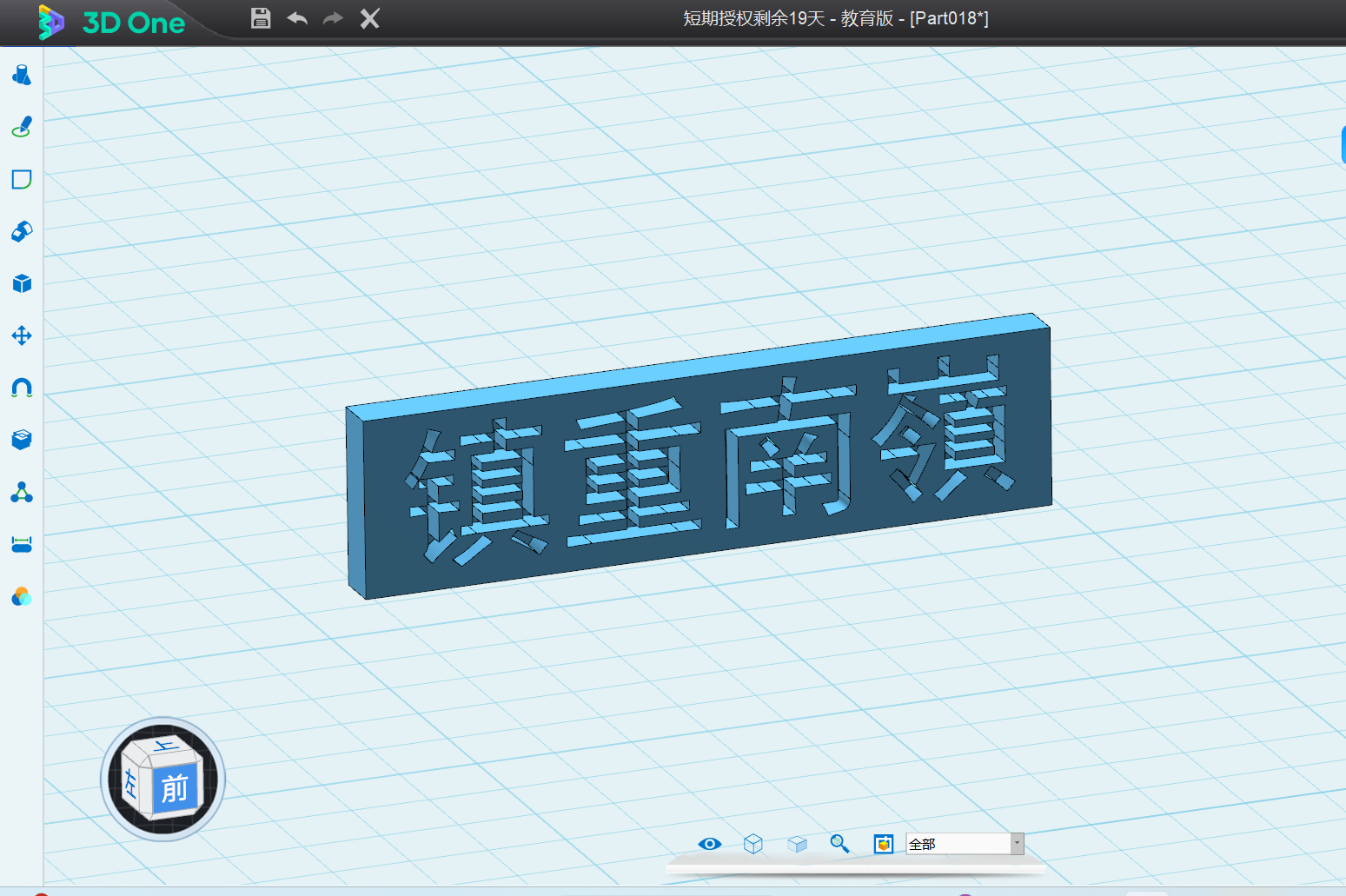The width and height of the screenshot is (1346, 896).
Task: Switch to wireframe cube display mode
Action: pyautogui.click(x=753, y=844)
